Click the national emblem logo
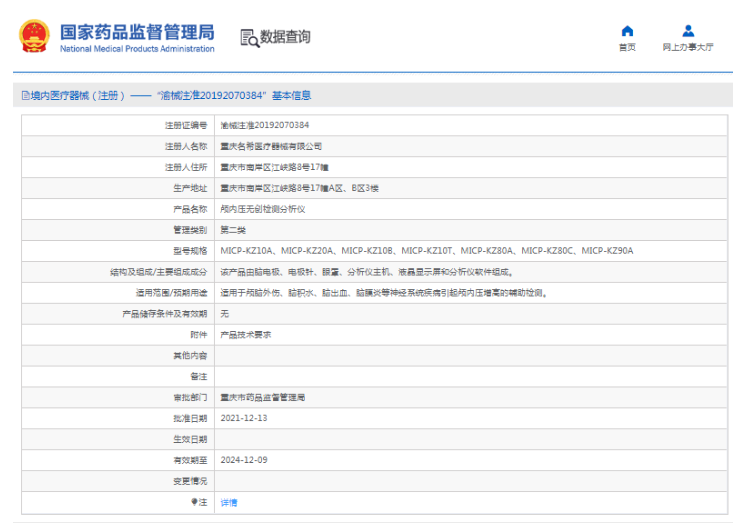Screen dimensions: 745x524 pos(34,36)
